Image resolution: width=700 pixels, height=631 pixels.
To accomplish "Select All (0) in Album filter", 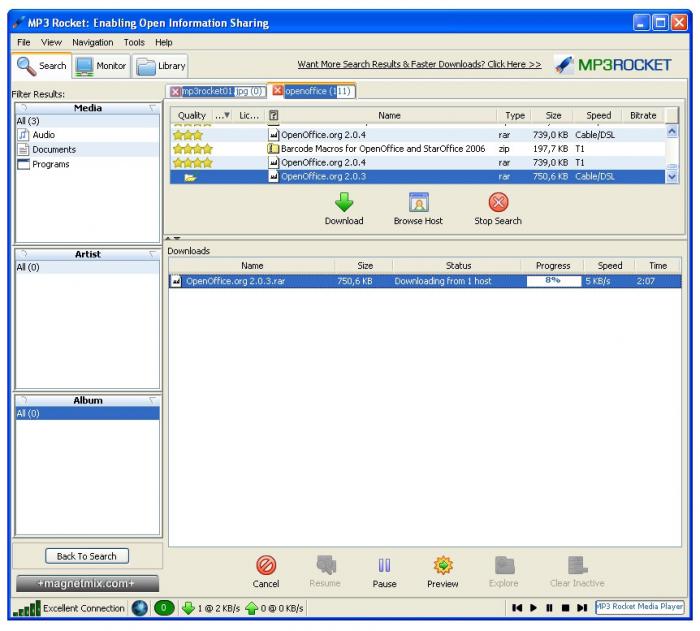I will [x=87, y=414].
